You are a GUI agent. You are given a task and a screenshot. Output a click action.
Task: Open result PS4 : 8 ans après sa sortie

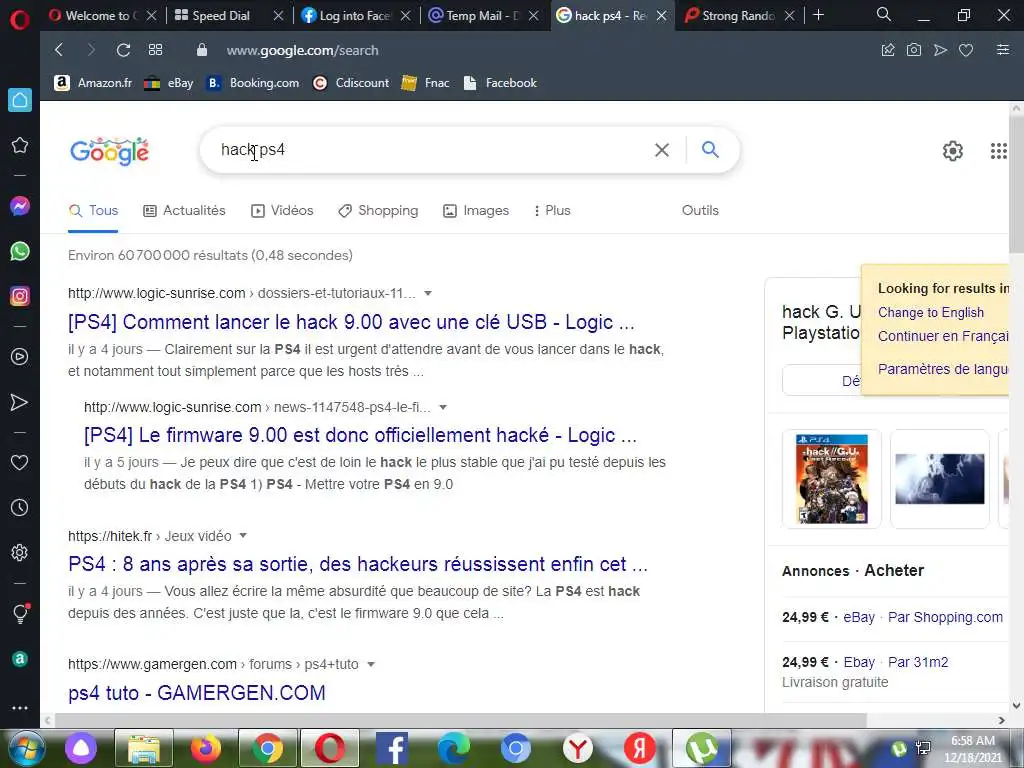tap(358, 564)
